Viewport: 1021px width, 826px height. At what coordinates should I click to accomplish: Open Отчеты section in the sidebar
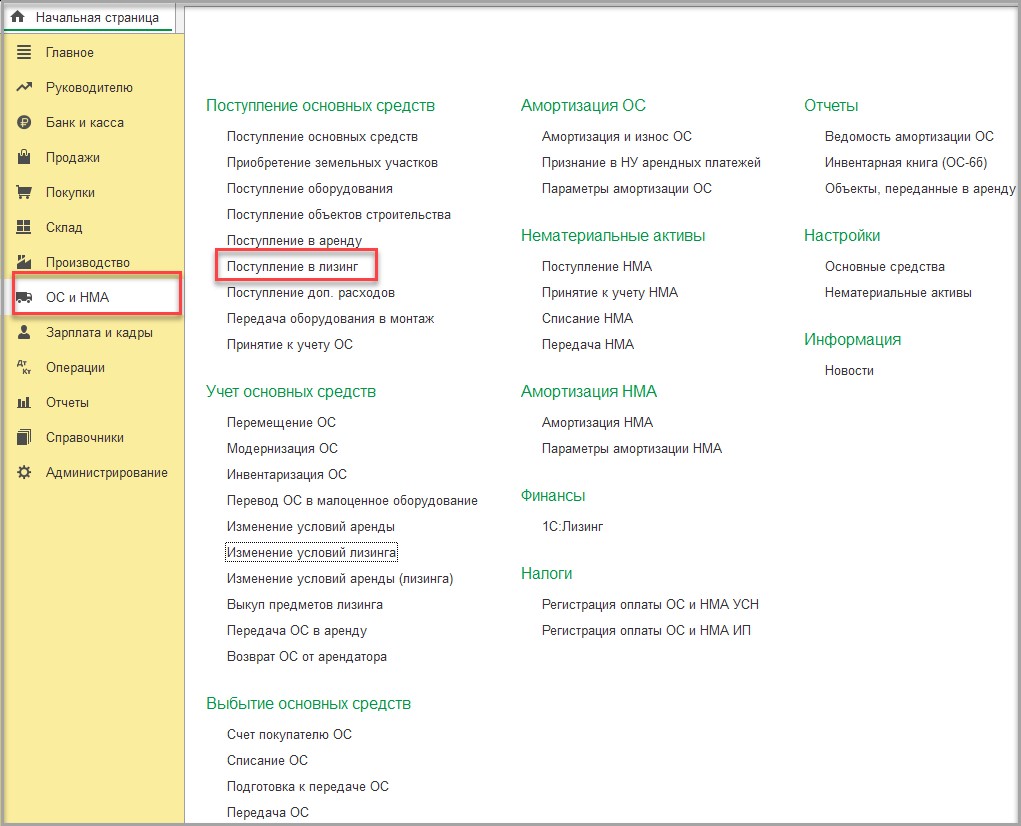(x=67, y=402)
